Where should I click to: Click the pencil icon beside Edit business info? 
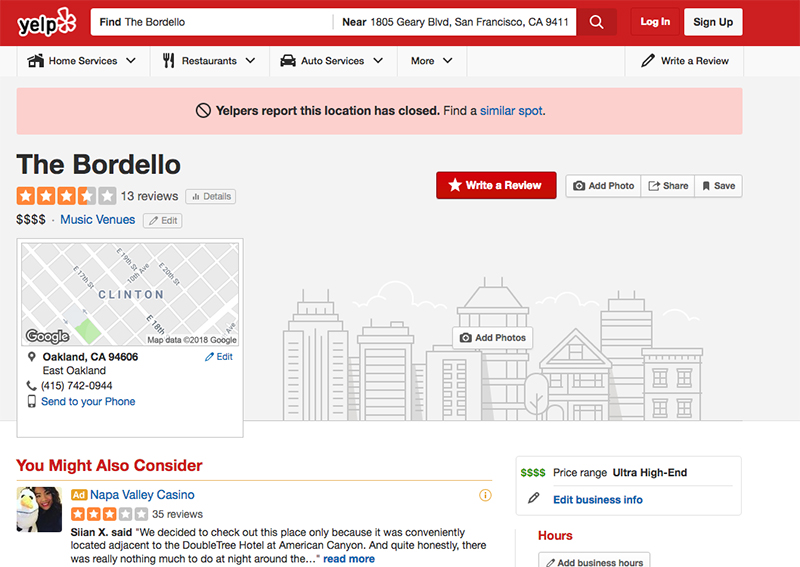pos(534,498)
